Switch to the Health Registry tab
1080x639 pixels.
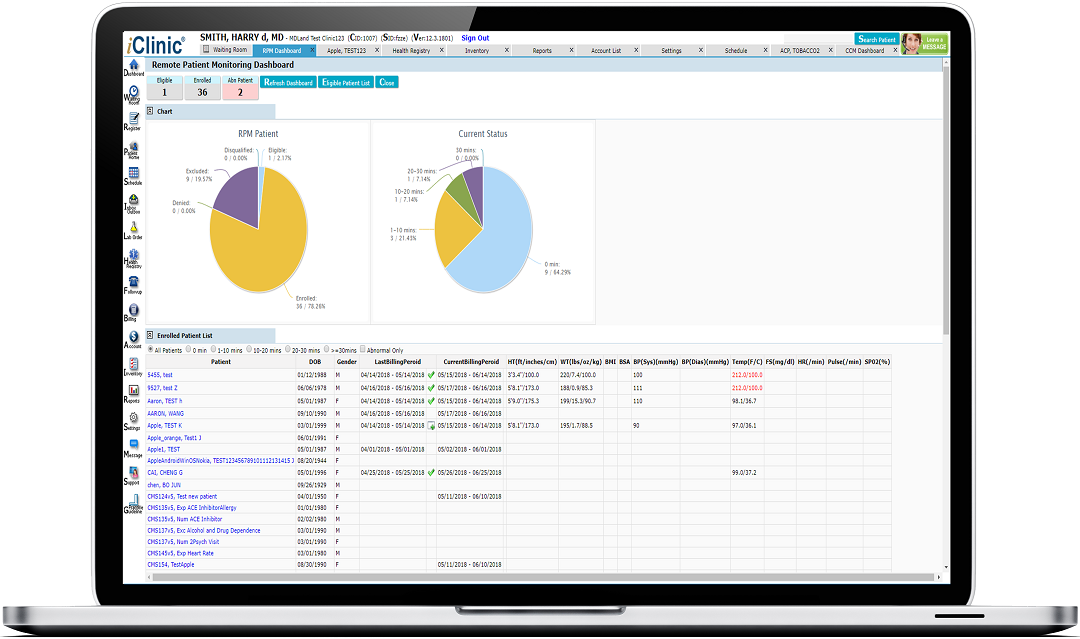(x=411, y=50)
